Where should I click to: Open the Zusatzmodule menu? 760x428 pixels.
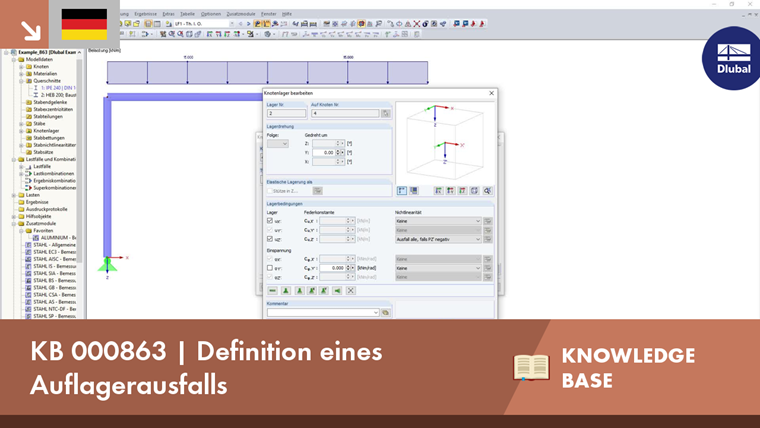241,14
